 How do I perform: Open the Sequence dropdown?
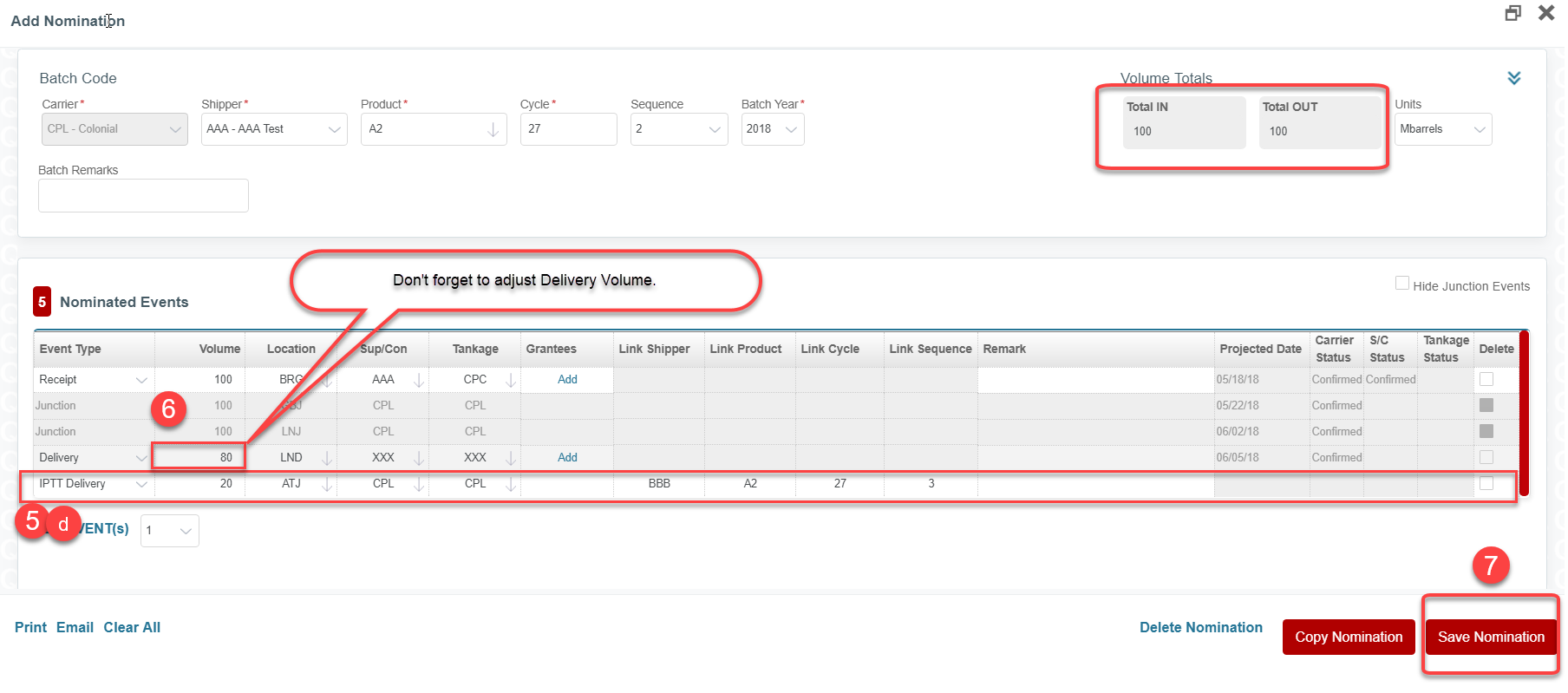(714, 129)
